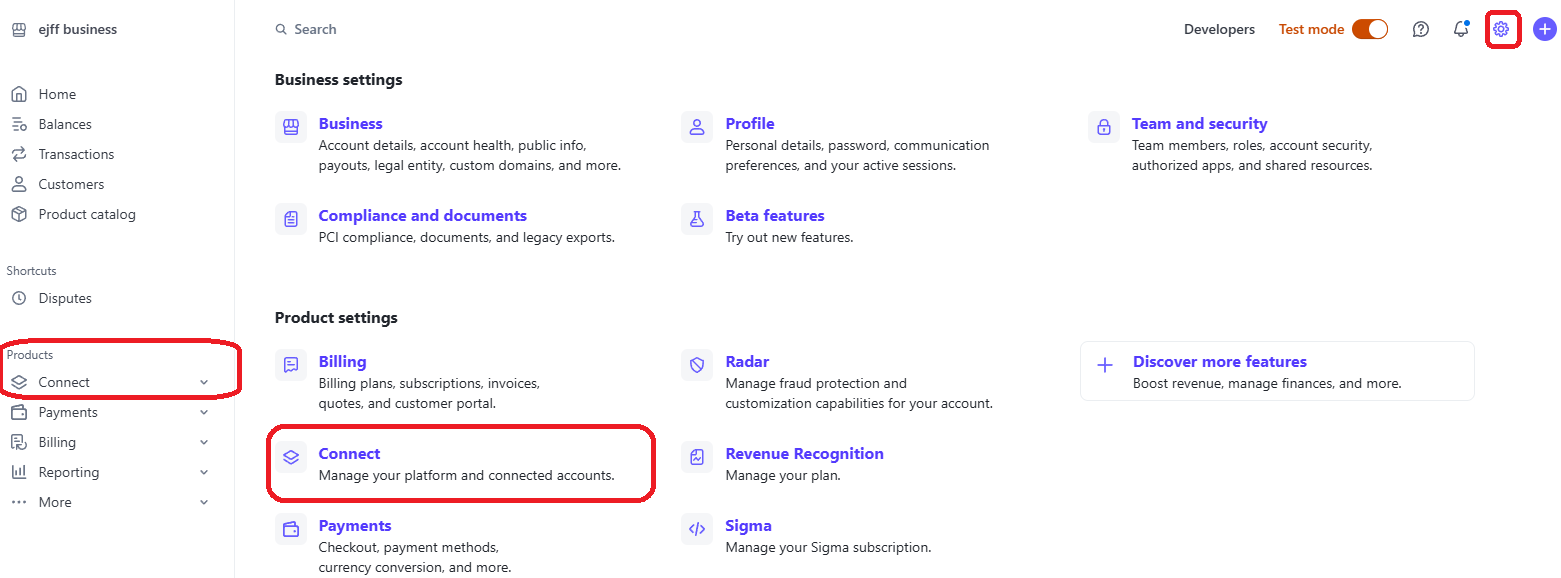Screen dimensions: 1561x578
Task: Click the Revenue Recognition chart icon
Action: tap(697, 457)
